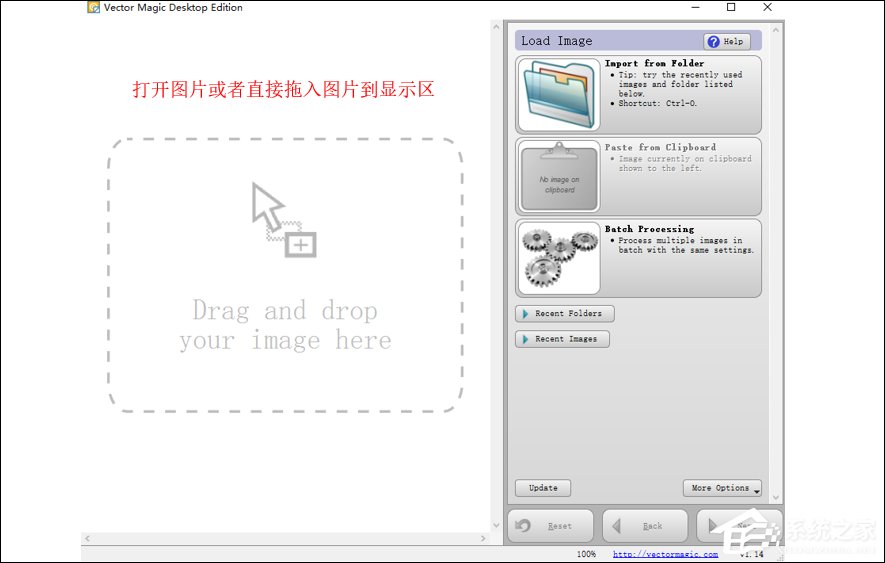Click the image area scrollbar up arrow

coord(496,27)
